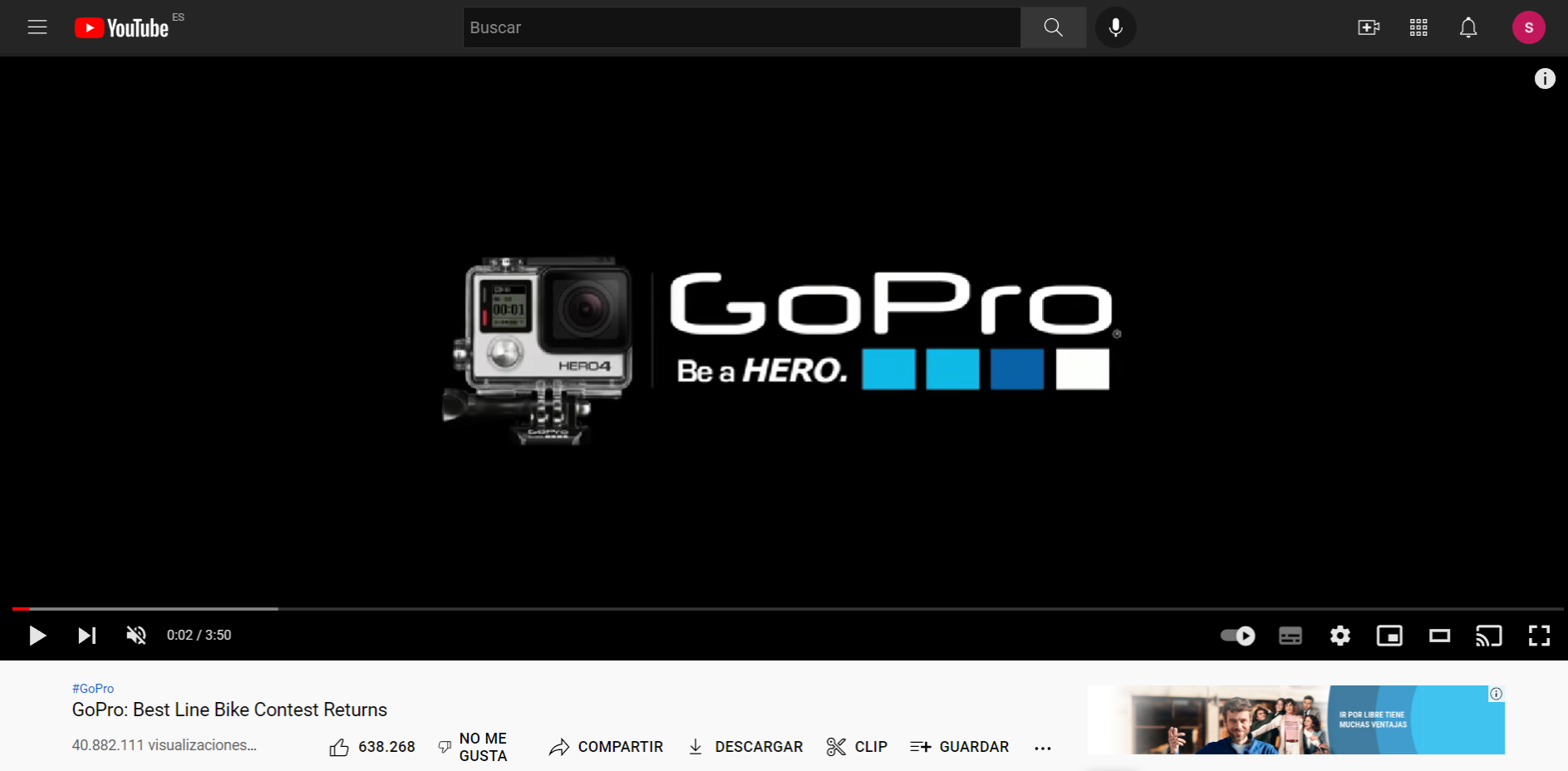Click the COMPARTIR share button
The image size is (1568, 771).
[607, 747]
